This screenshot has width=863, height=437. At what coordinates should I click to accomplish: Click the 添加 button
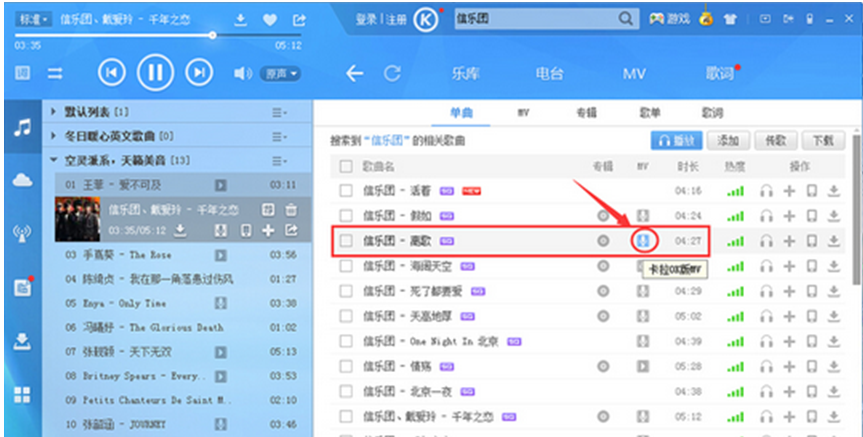coord(728,140)
